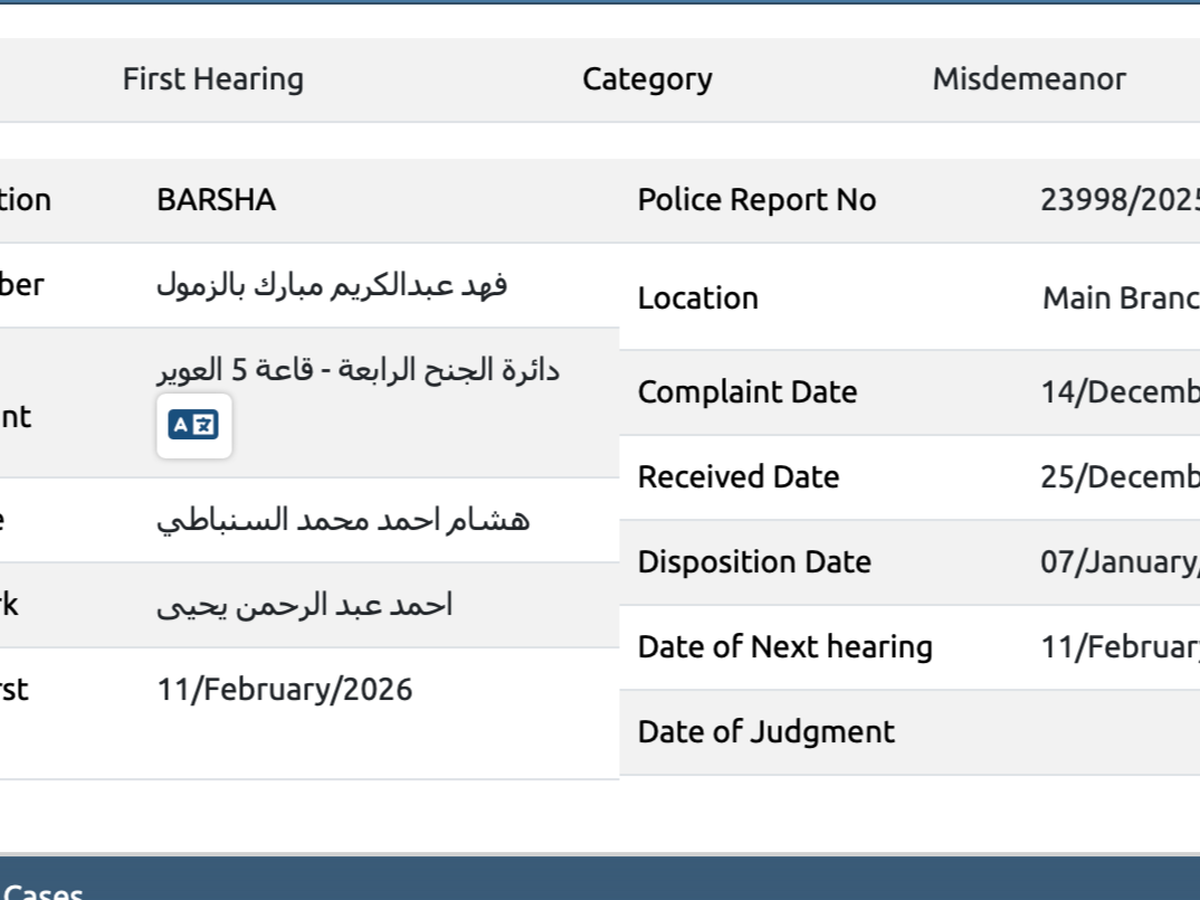The image size is (1200, 900).
Task: Select police report number 23998/2025
Action: coord(1119,200)
